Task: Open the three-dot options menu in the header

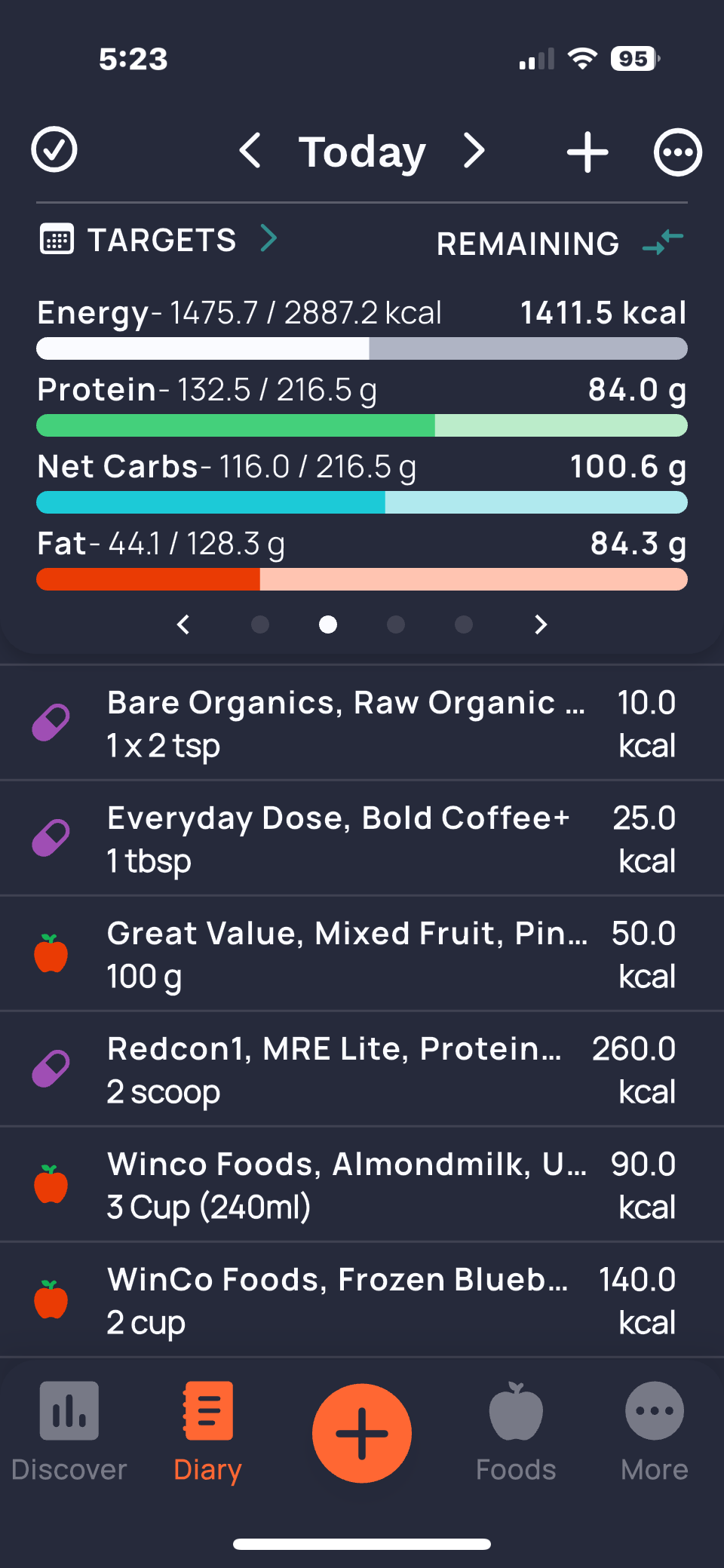Action: coord(677,152)
